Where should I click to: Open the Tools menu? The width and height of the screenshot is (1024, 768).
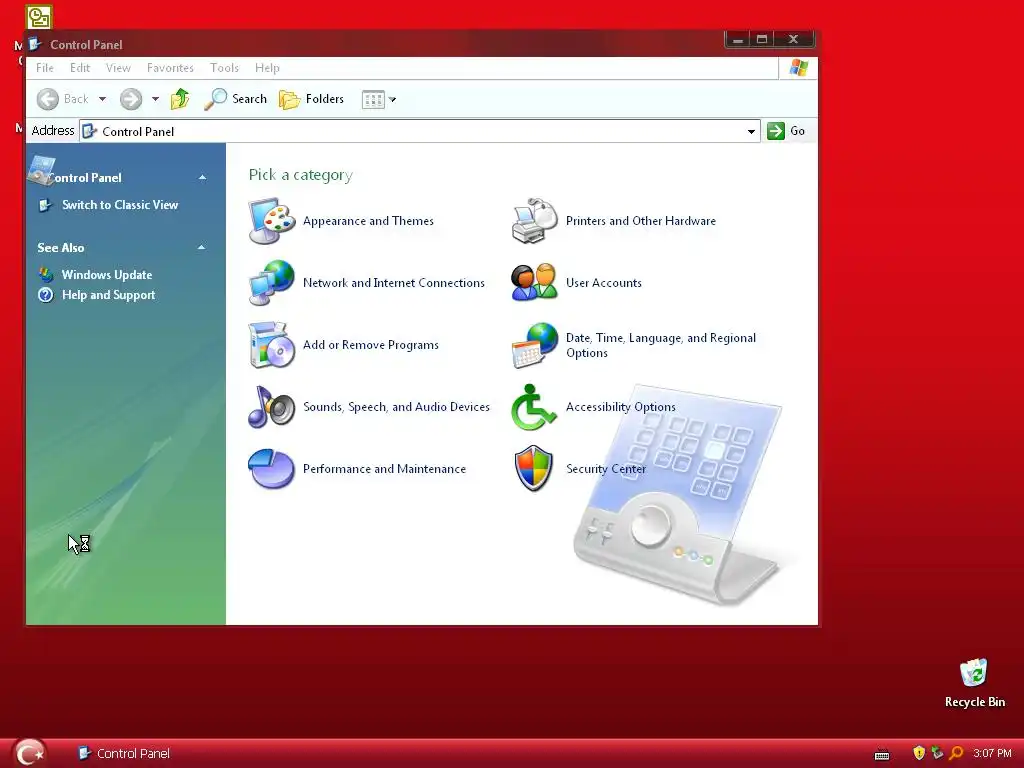(x=224, y=68)
